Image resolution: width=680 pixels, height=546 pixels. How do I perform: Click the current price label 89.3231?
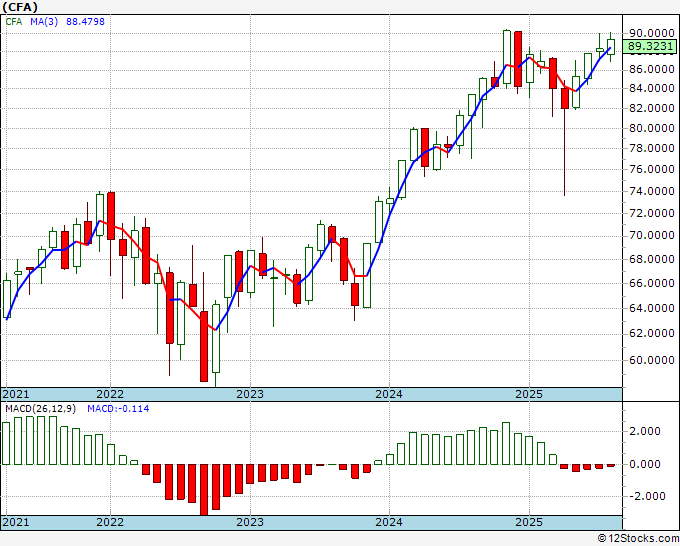click(649, 46)
